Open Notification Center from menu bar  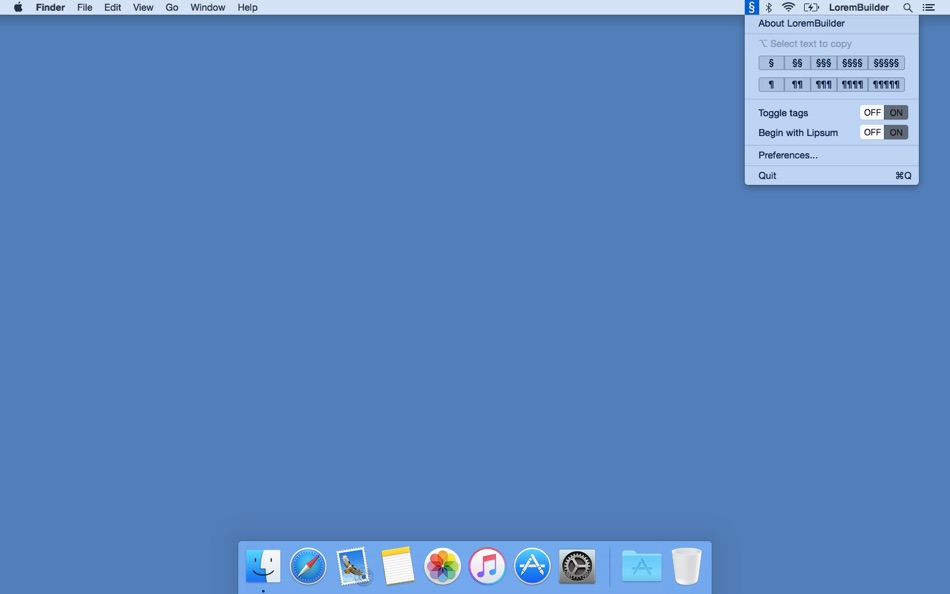[x=928, y=7]
